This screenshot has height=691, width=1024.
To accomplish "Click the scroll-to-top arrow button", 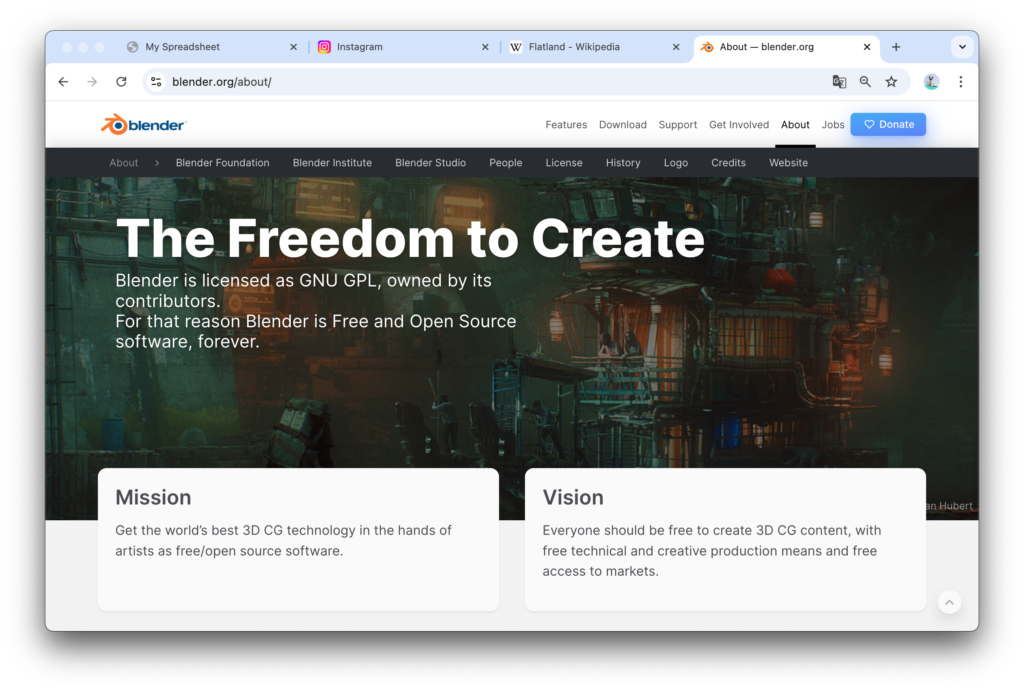I will click(949, 602).
